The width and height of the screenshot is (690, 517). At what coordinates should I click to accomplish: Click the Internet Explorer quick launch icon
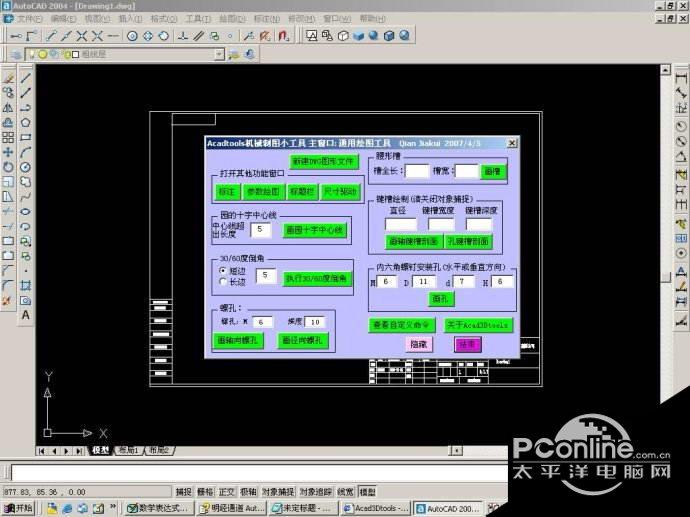(x=67, y=508)
